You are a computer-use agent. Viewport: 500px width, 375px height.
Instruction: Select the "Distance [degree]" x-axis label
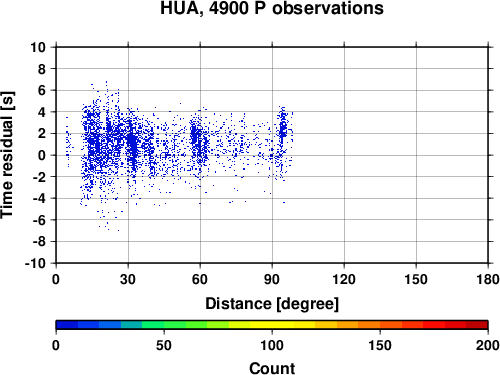click(272, 304)
